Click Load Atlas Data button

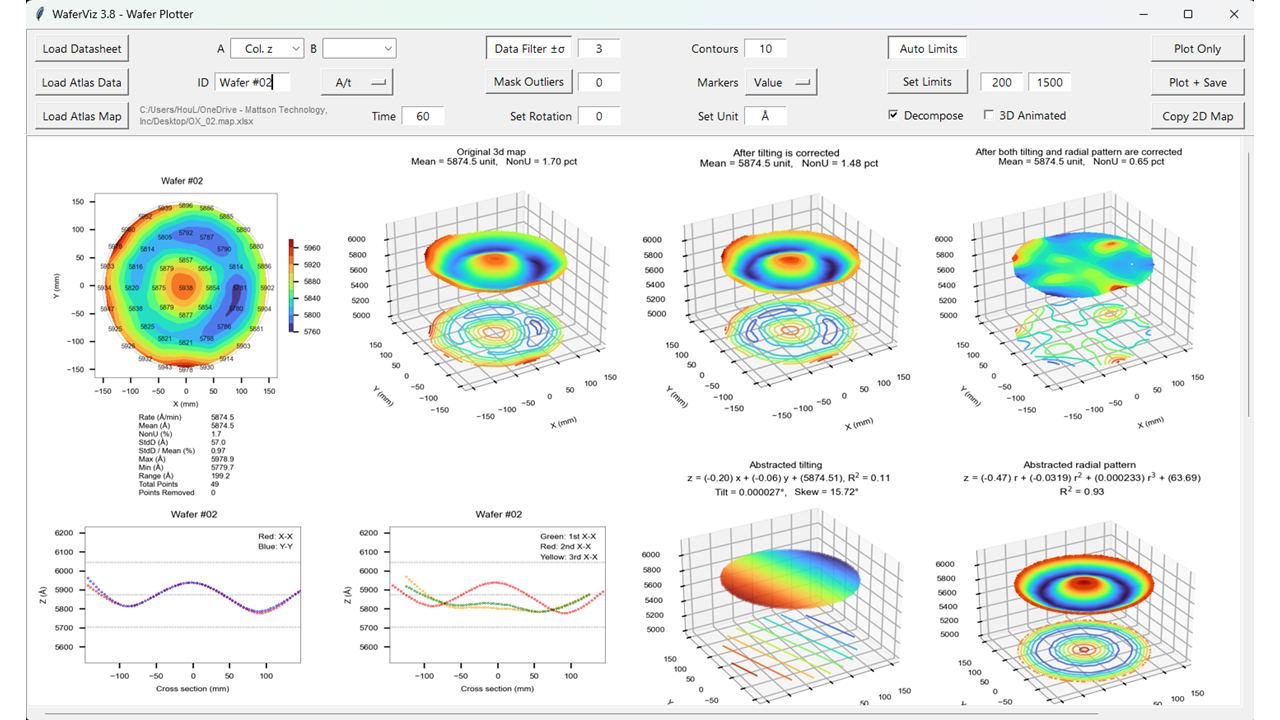(82, 83)
